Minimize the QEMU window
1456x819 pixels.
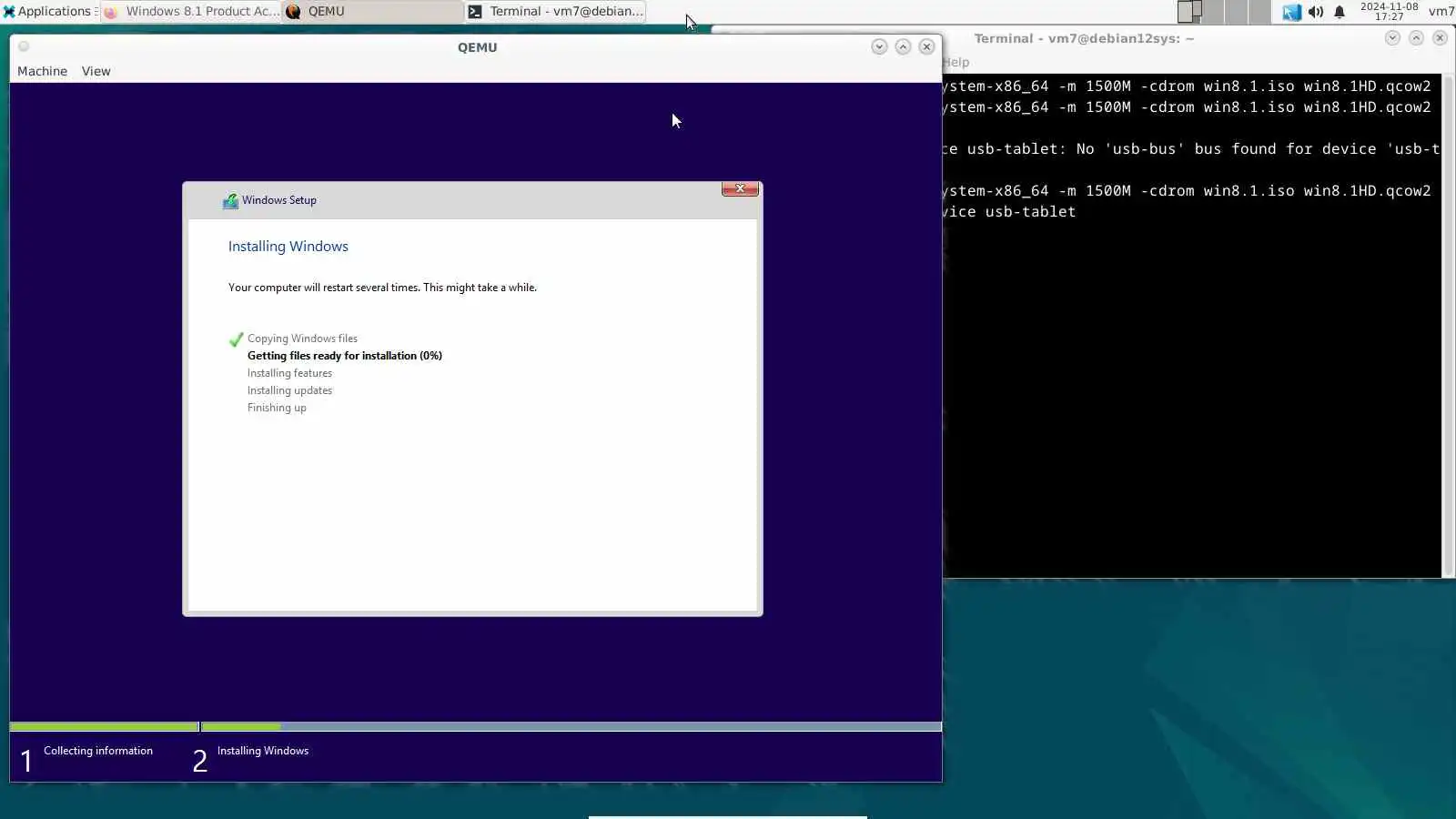[x=879, y=46]
